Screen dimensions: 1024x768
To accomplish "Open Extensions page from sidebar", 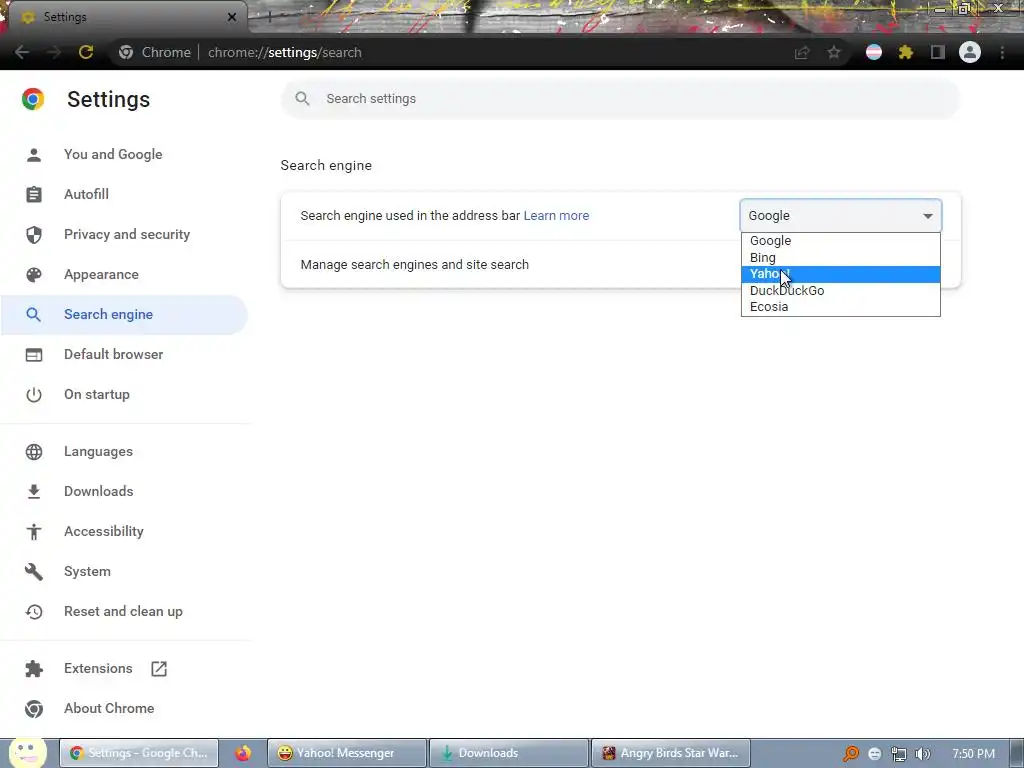I will (98, 669).
